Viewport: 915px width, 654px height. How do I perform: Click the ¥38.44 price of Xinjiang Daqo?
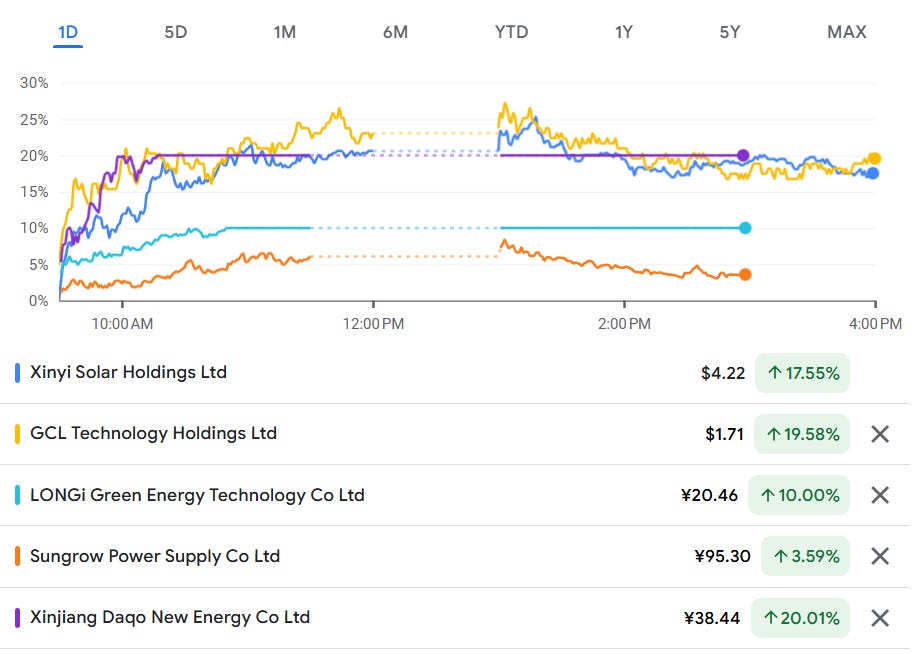pos(711,618)
